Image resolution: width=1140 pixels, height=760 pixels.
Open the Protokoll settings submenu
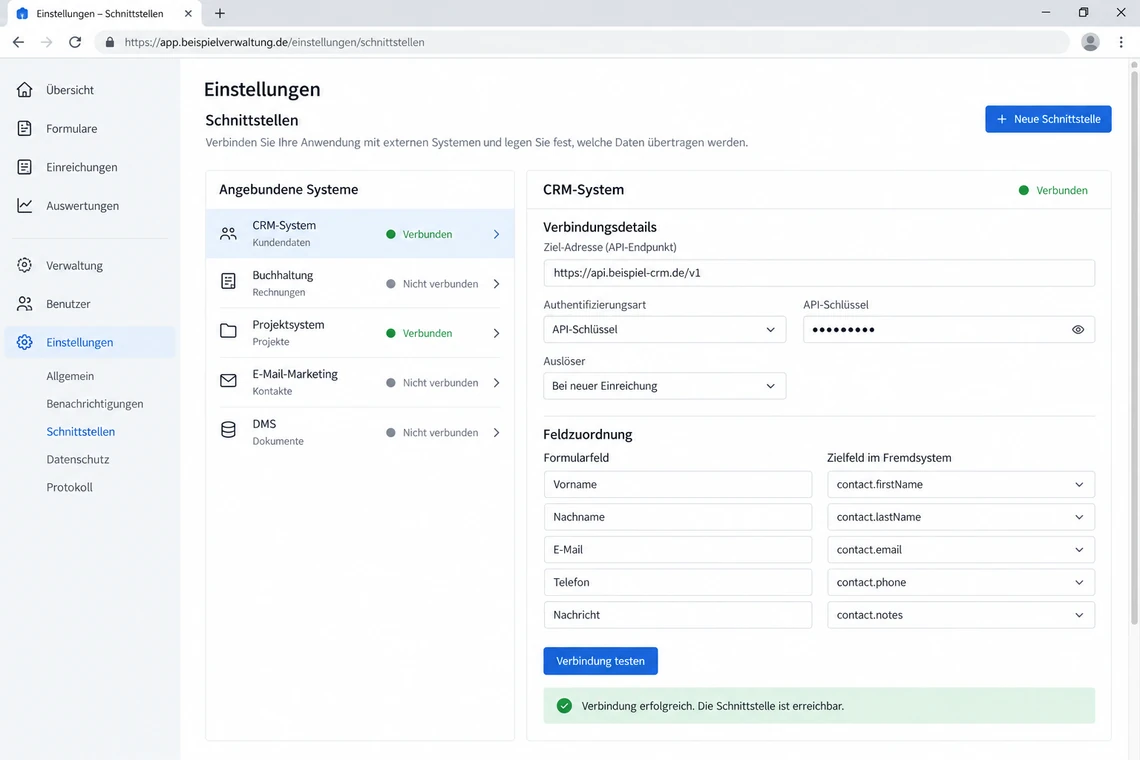pyautogui.click(x=69, y=487)
